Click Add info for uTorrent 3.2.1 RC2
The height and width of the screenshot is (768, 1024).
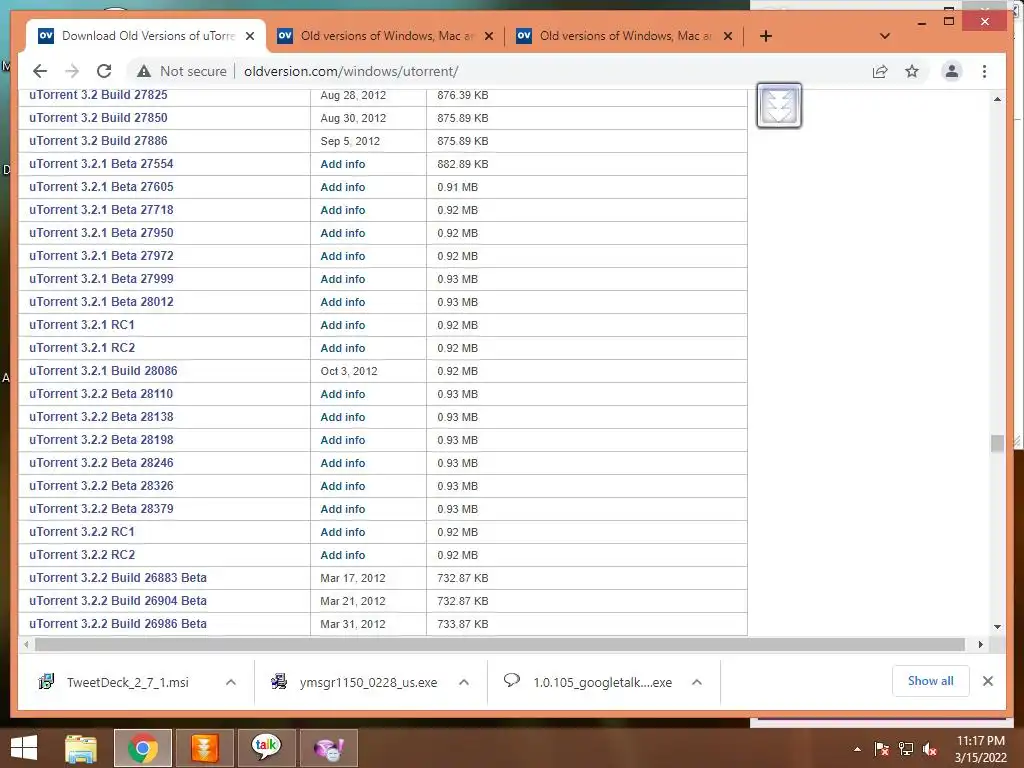(x=343, y=348)
